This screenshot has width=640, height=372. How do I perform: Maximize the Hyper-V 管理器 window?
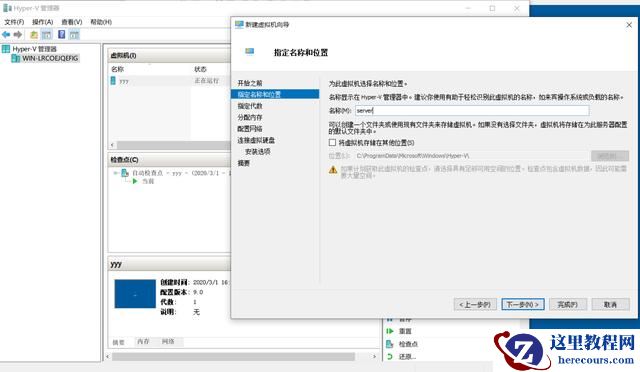tap(493, 8)
